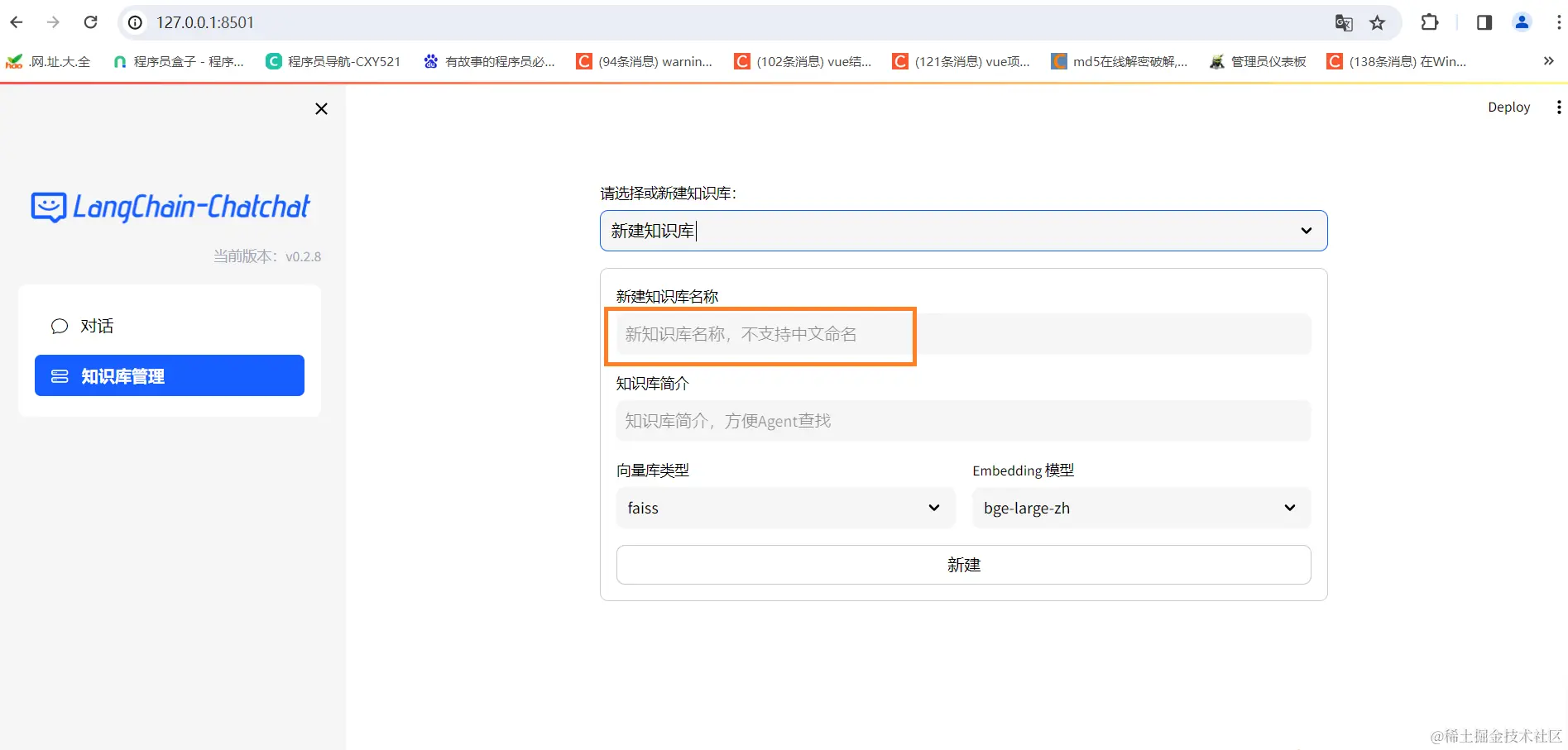Toggle the browser side panel

tap(1482, 22)
